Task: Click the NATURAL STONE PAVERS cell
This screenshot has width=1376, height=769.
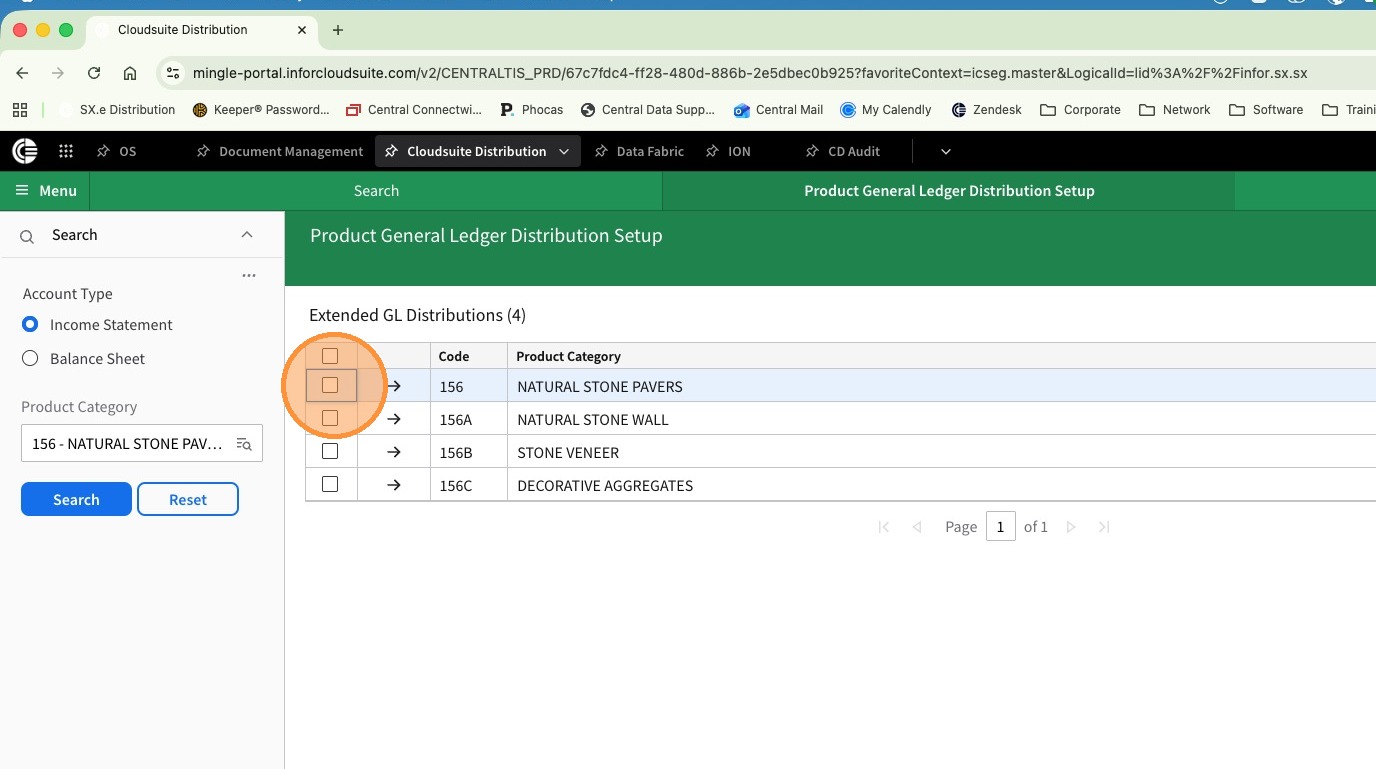Action: coord(600,386)
